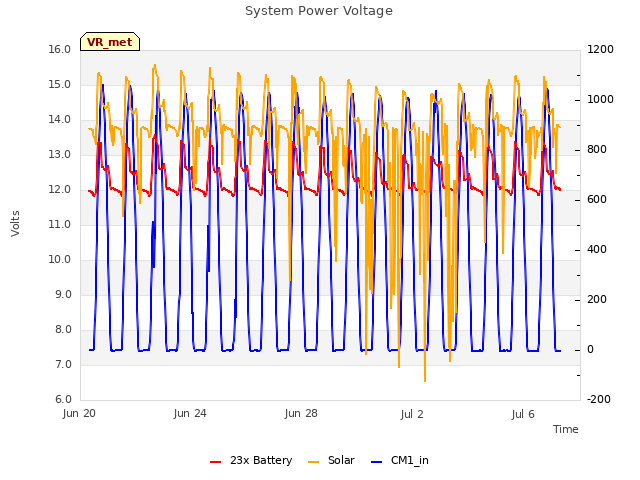Click the 1000 right axis value
This screenshot has height=480, width=640.
[x=600, y=100]
